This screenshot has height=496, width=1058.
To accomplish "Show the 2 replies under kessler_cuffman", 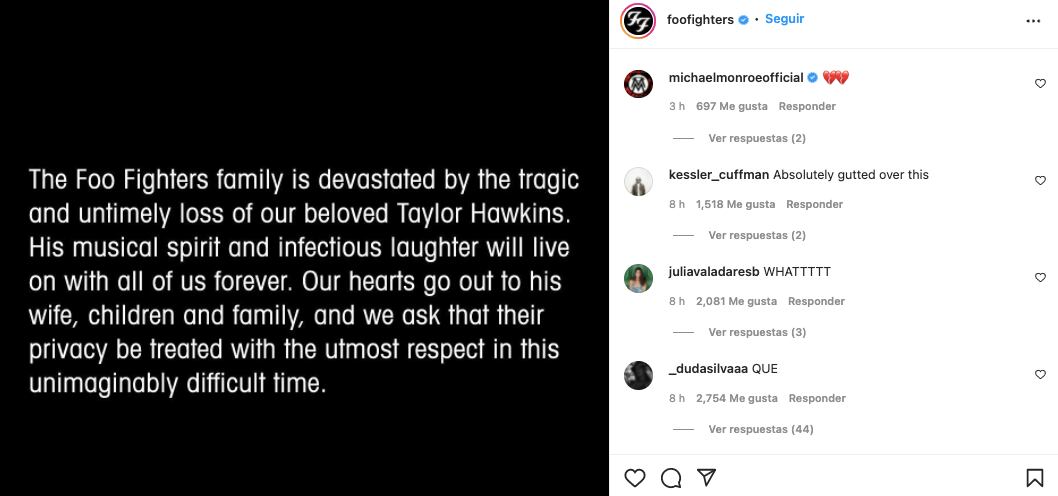I will (x=757, y=235).
